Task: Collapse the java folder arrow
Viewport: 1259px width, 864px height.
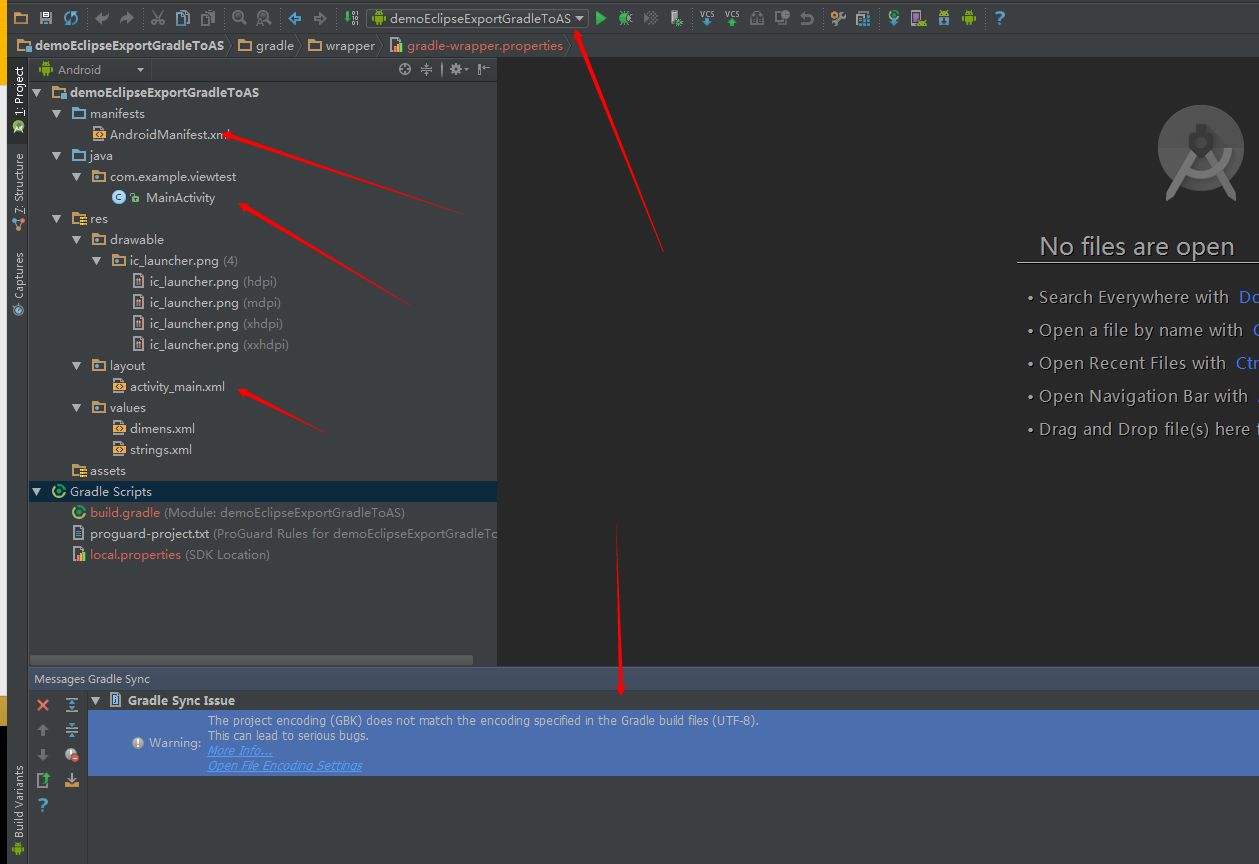Action: click(58, 155)
